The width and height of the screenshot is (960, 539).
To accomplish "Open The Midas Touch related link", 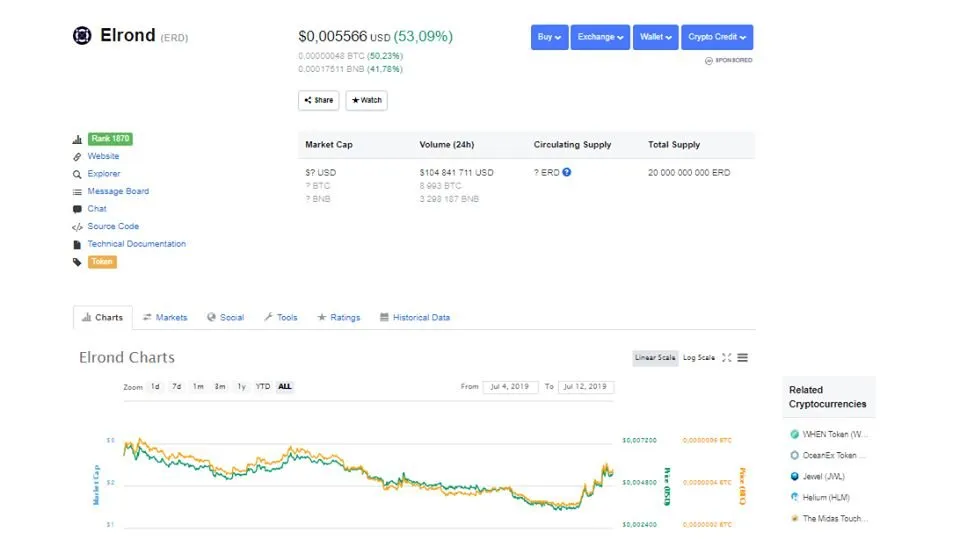I will click(835, 518).
